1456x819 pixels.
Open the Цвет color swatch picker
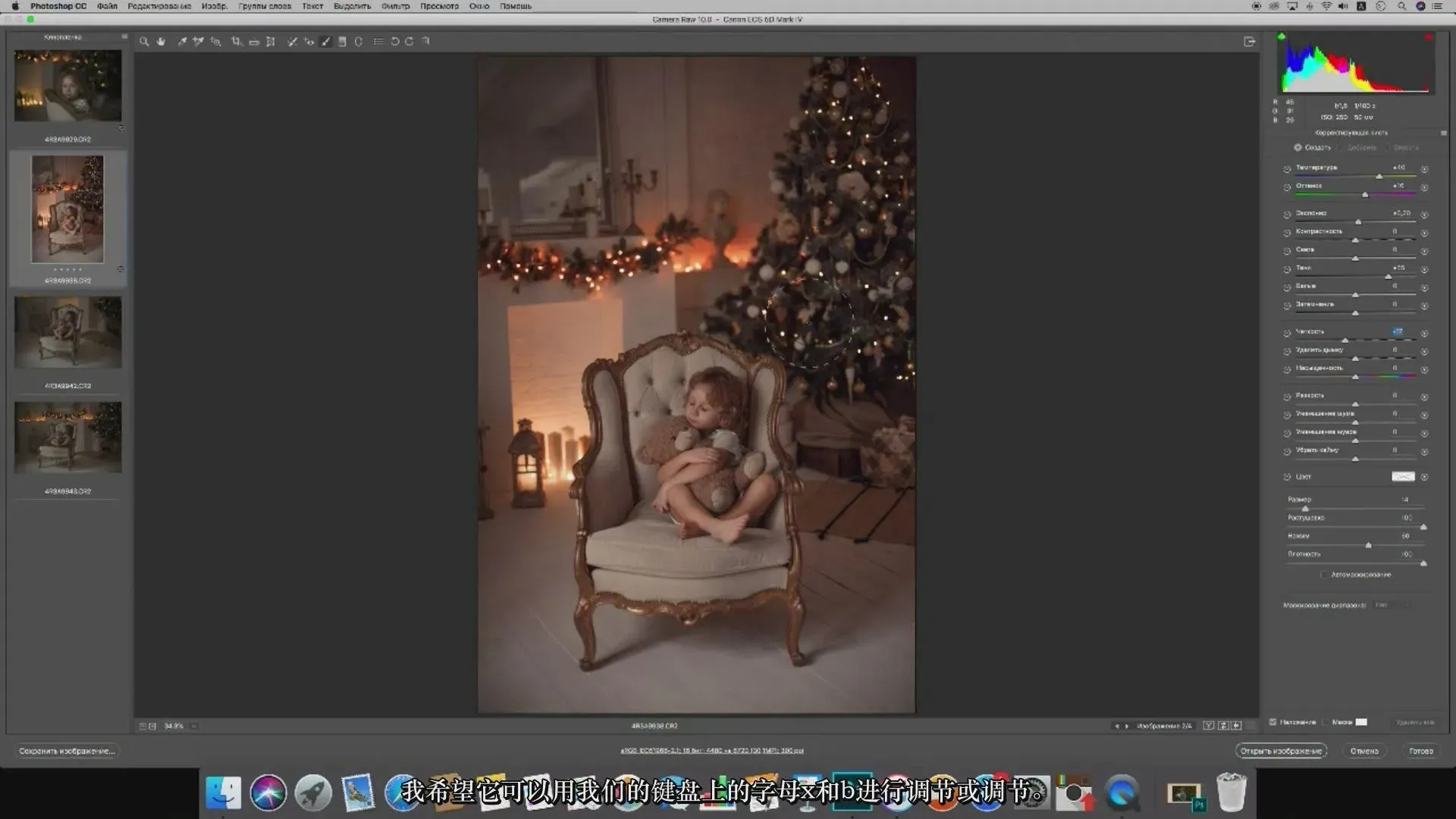[1402, 477]
